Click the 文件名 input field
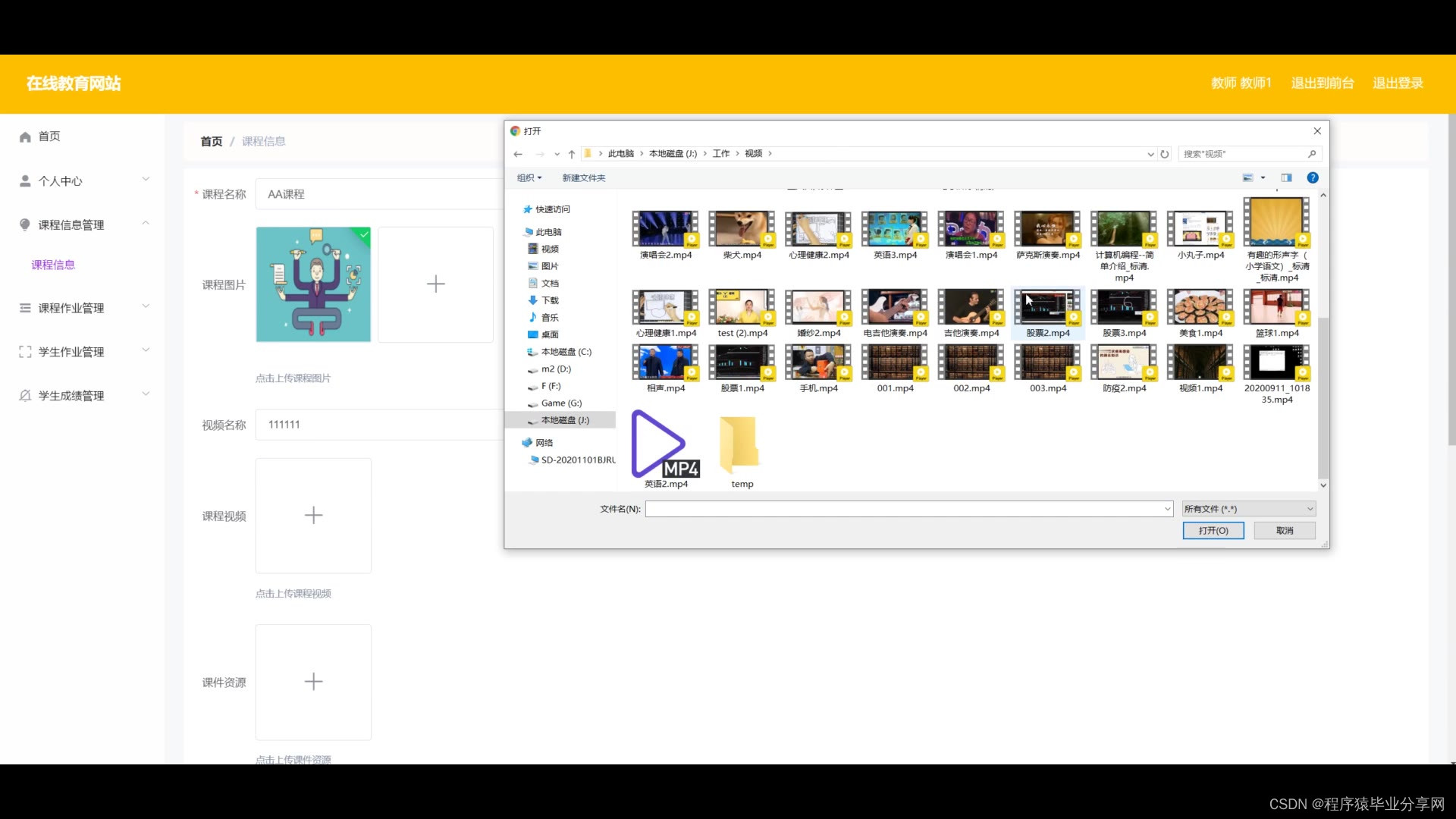The image size is (1456, 819). [x=906, y=509]
